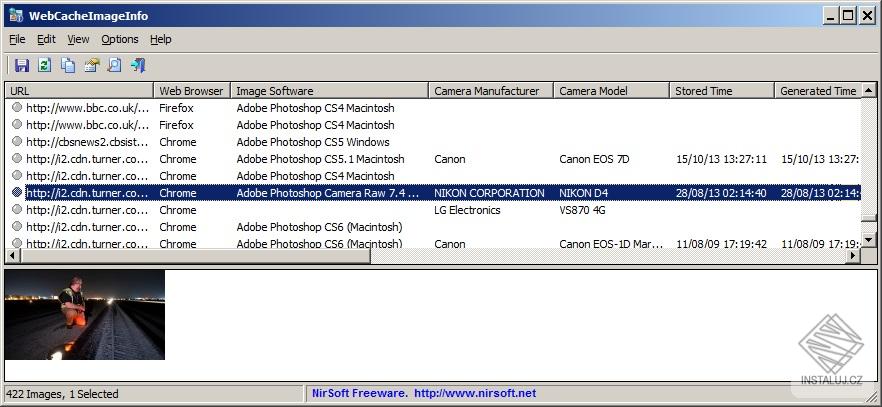Click the vertical scrollbar down arrow
The image size is (882, 407).
click(x=869, y=239)
